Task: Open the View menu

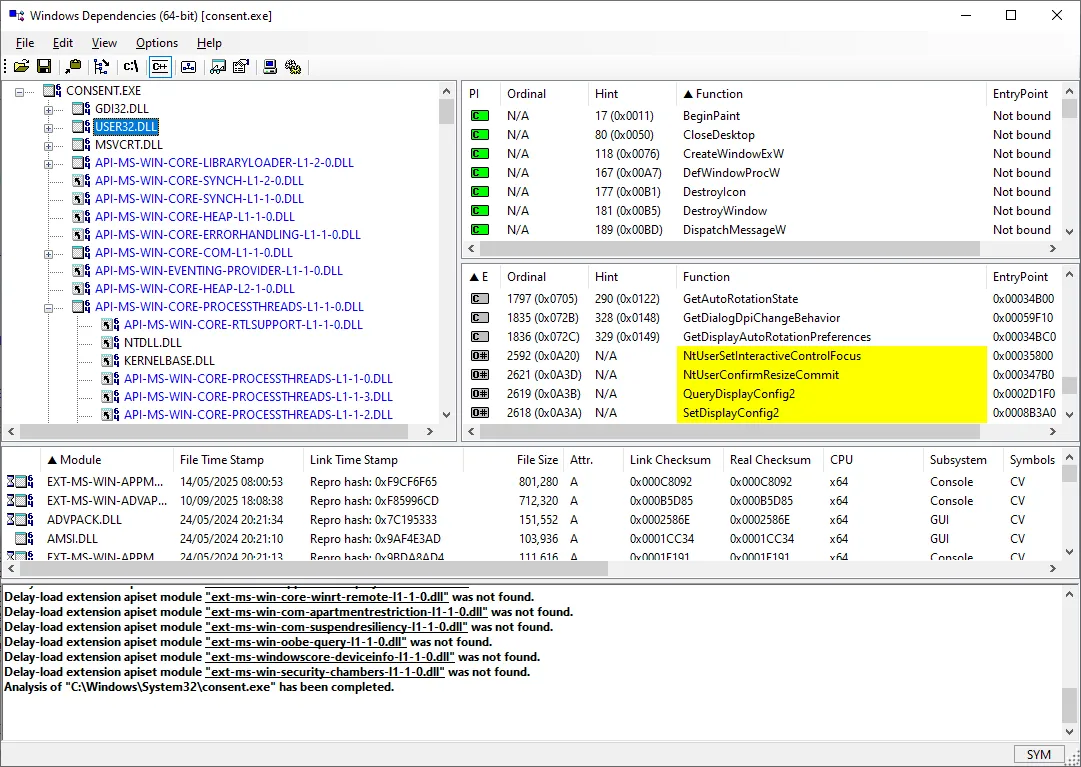Action: tap(104, 43)
